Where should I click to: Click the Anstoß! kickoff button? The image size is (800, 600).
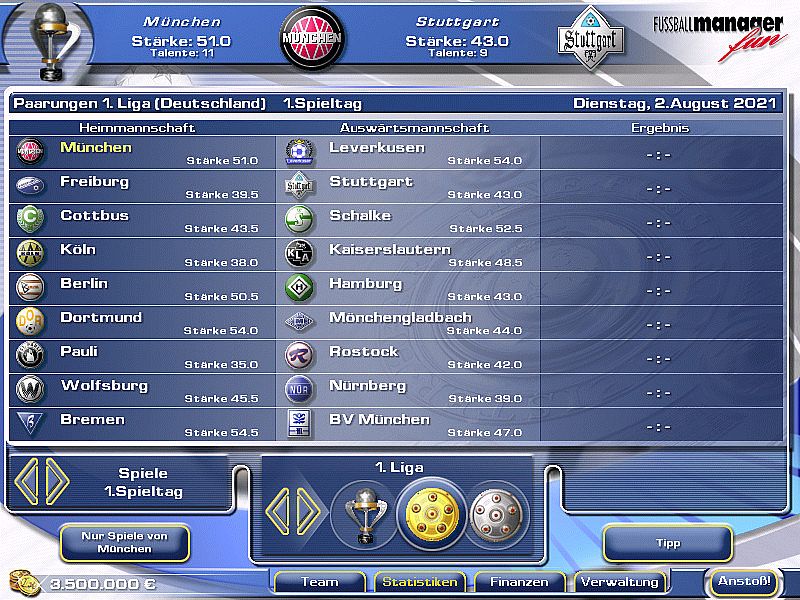pyautogui.click(x=744, y=582)
